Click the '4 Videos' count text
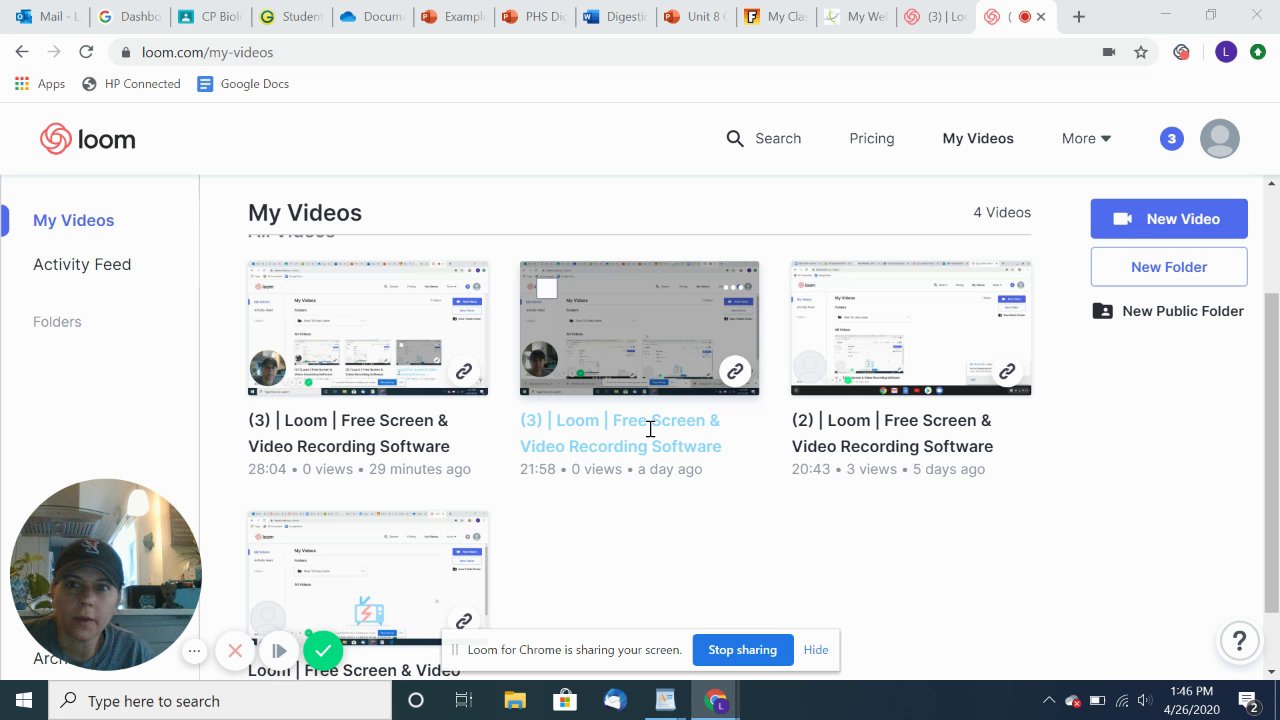1280x720 pixels. 1002,212
